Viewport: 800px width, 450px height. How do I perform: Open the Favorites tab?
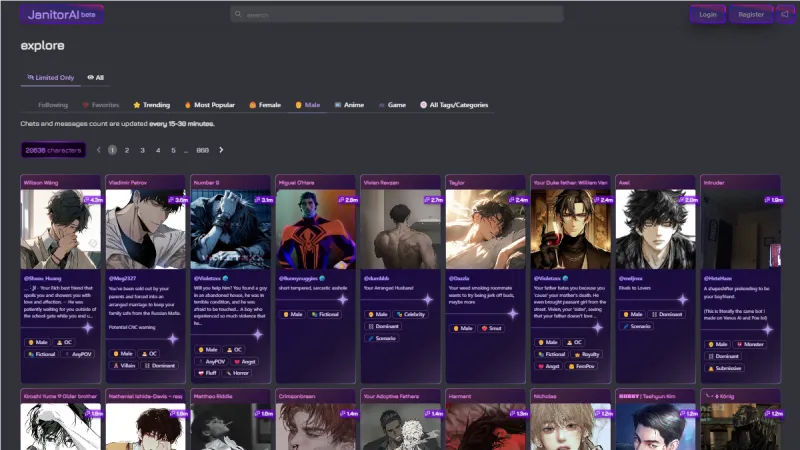click(x=101, y=105)
